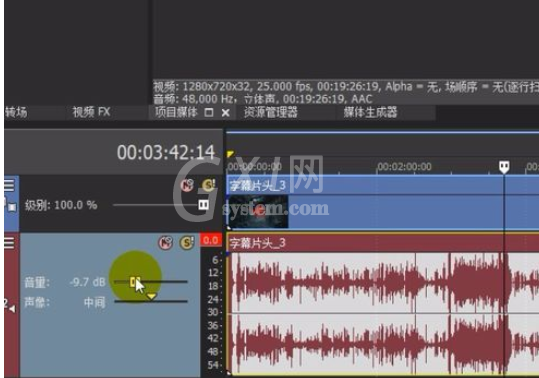This screenshot has width=539, height=378.
Task: Select the video clip thumbnail 字幕片头_3
Action: (258, 211)
